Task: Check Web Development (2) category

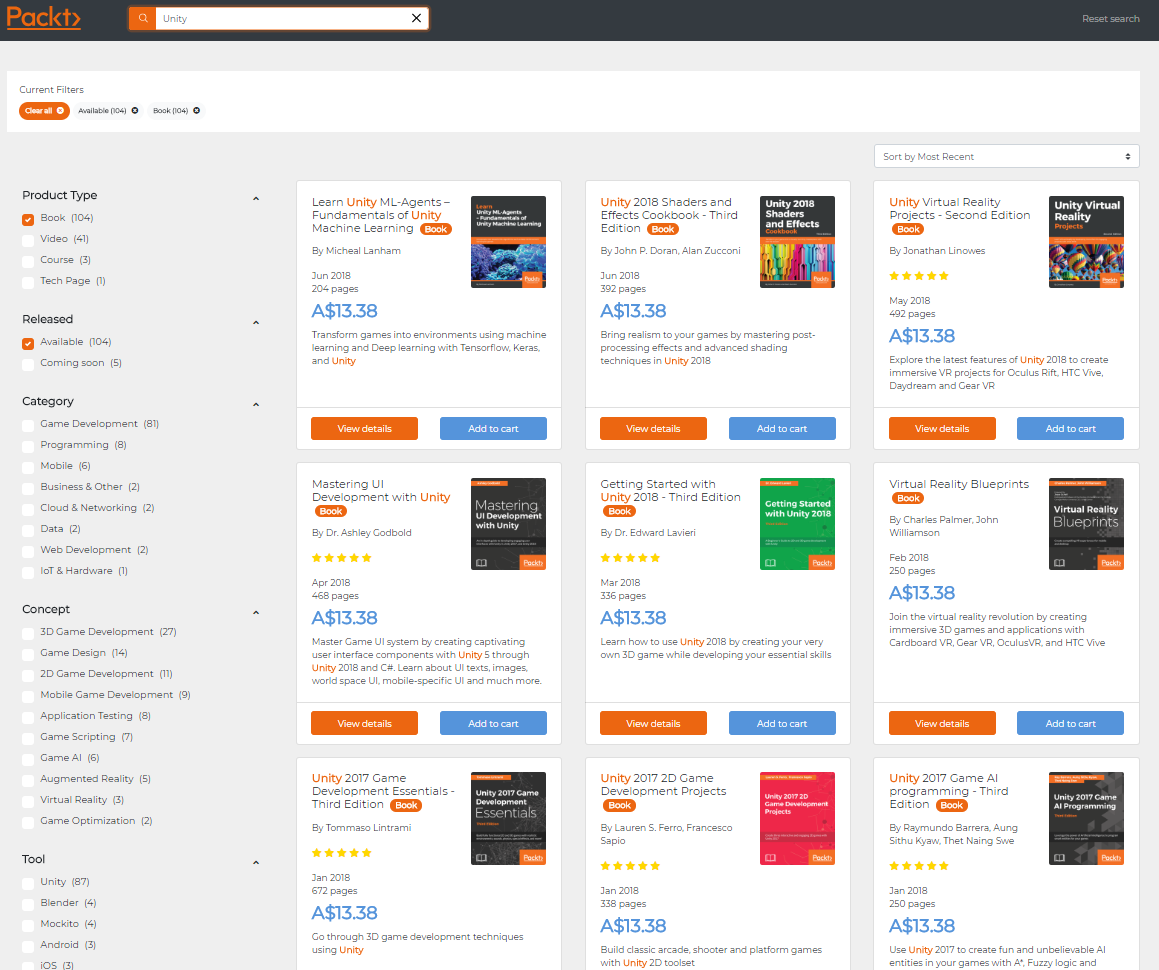Action: 28,552
